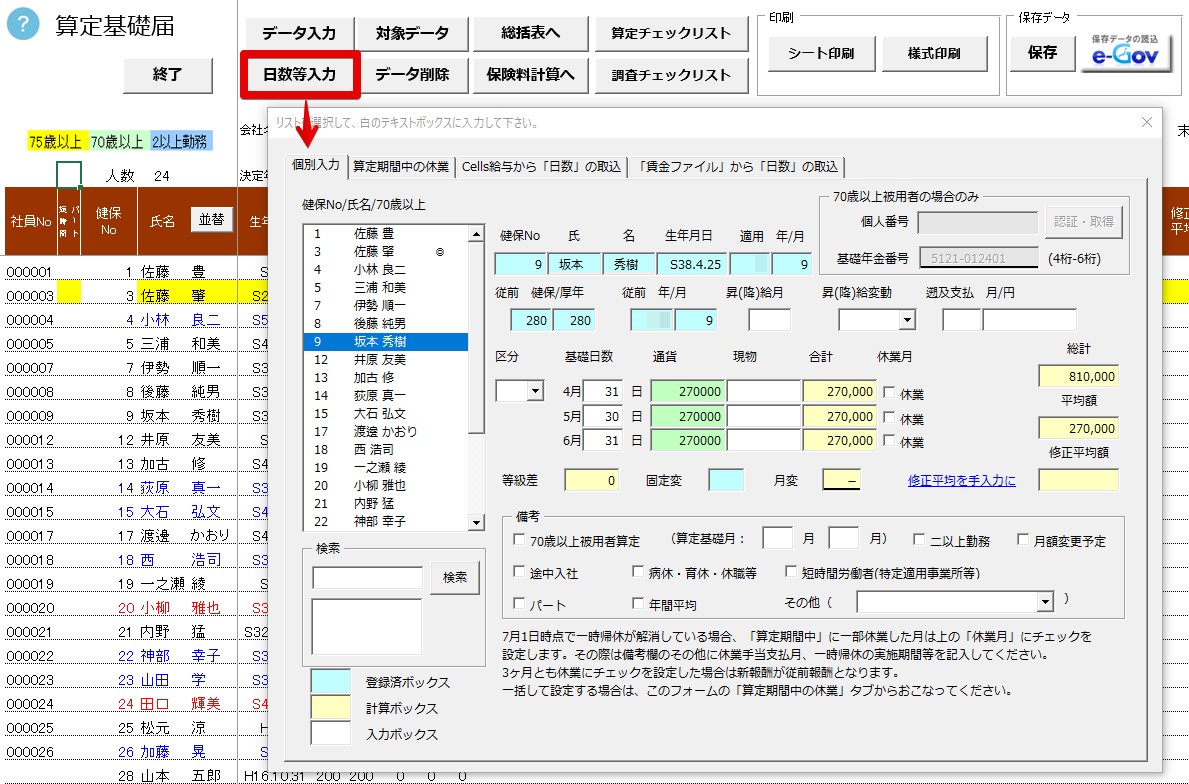
Task: Select 渡邊 かおり in employee list
Action: pos(385,431)
